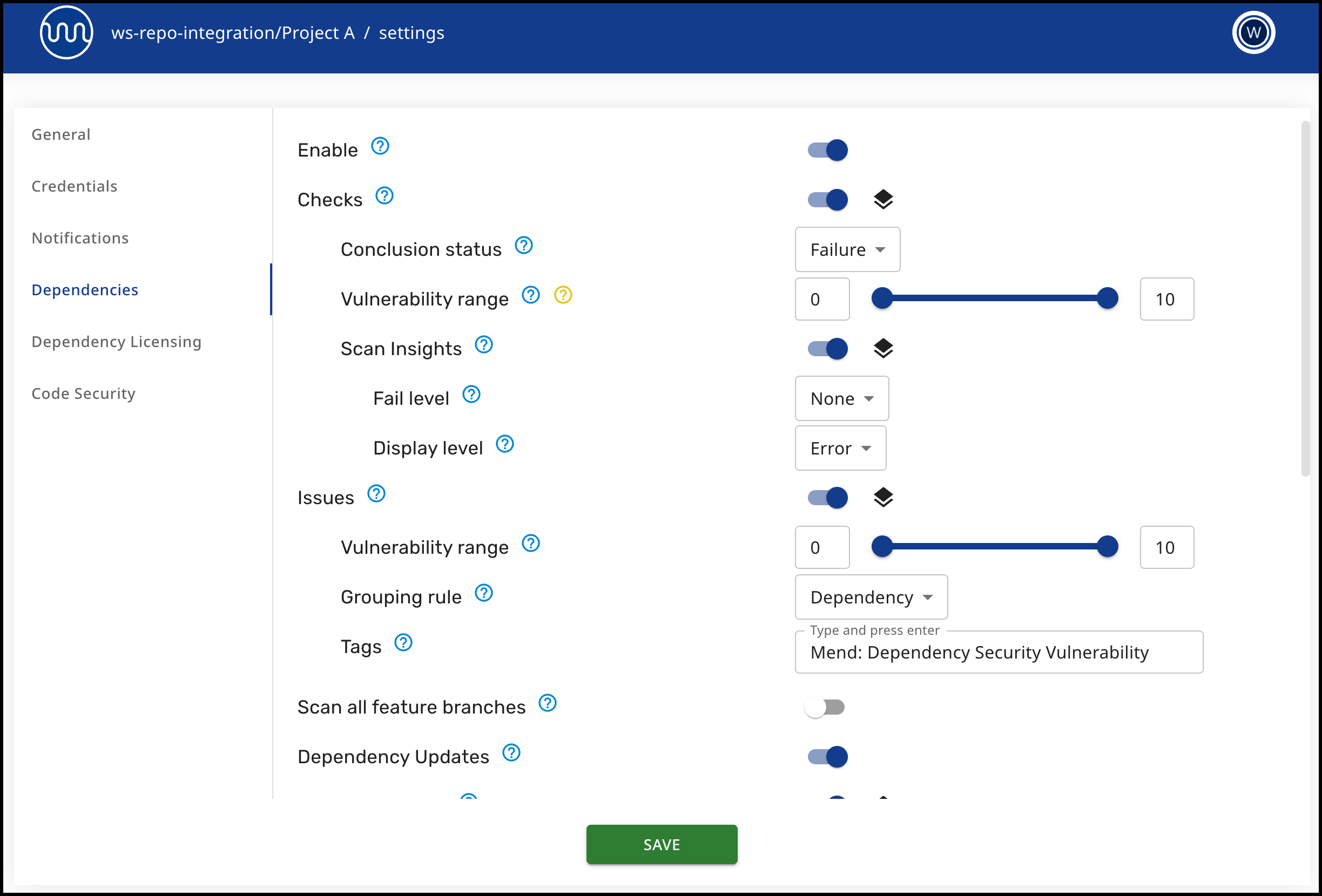Click Issues vulnerability range right slider handle

pyautogui.click(x=1107, y=546)
